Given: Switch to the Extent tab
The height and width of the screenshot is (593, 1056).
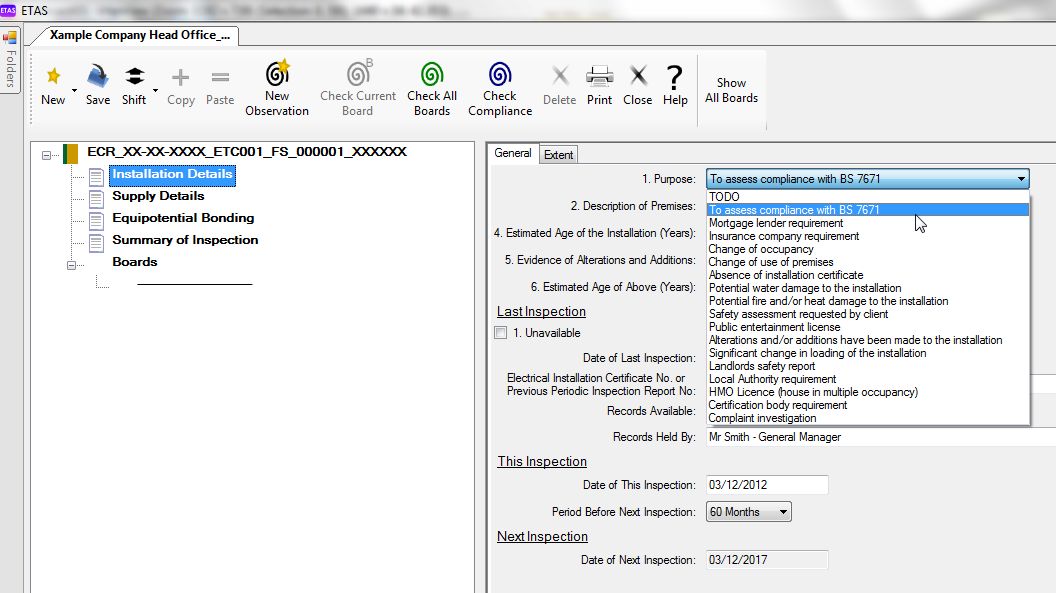Looking at the screenshot, I should point(558,155).
